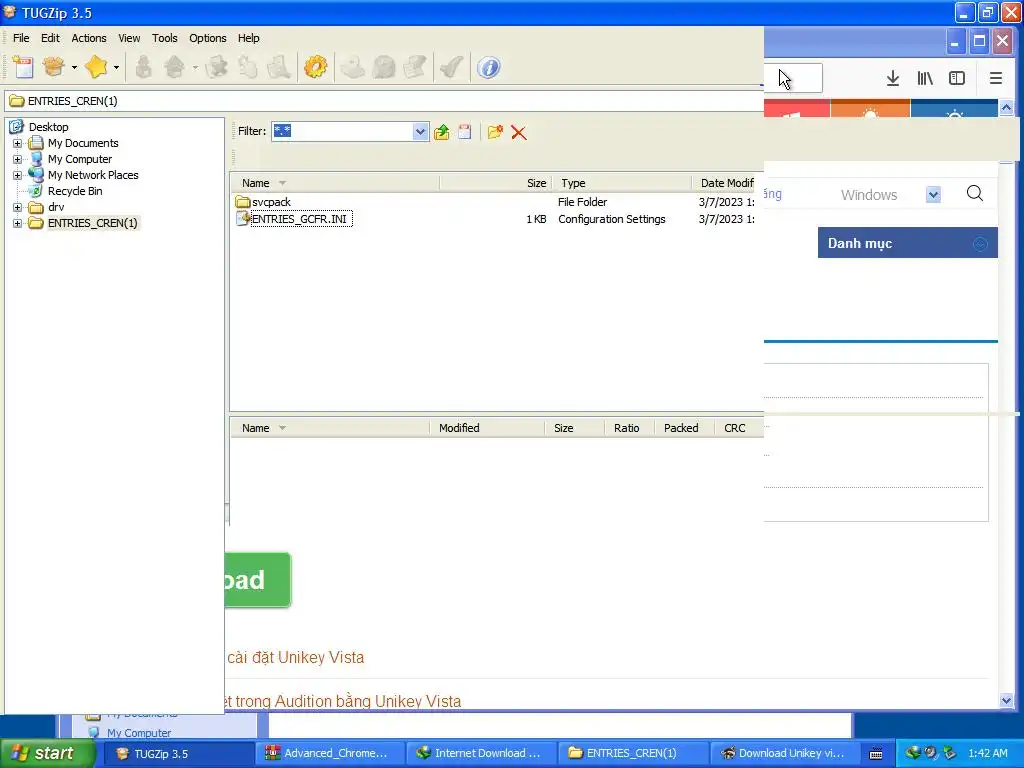Click the keyboard language bar icon in taskbar
The width and height of the screenshot is (1024, 768).
pos(876,754)
